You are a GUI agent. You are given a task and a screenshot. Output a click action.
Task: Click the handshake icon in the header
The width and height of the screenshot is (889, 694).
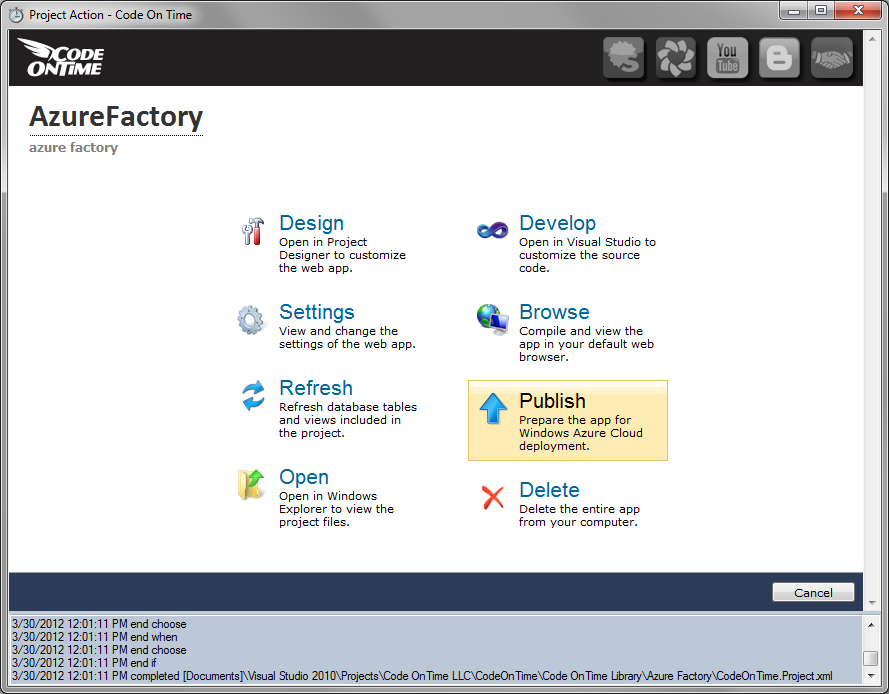point(831,58)
